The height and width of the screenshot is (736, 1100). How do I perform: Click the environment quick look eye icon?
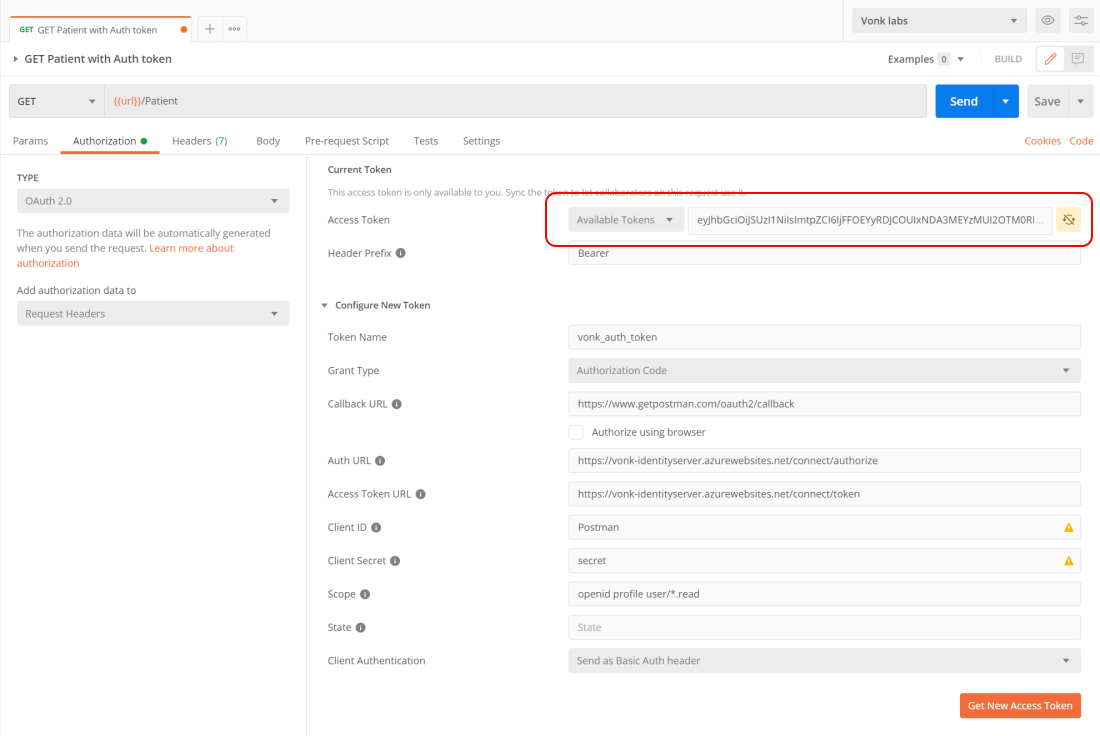click(x=1047, y=20)
